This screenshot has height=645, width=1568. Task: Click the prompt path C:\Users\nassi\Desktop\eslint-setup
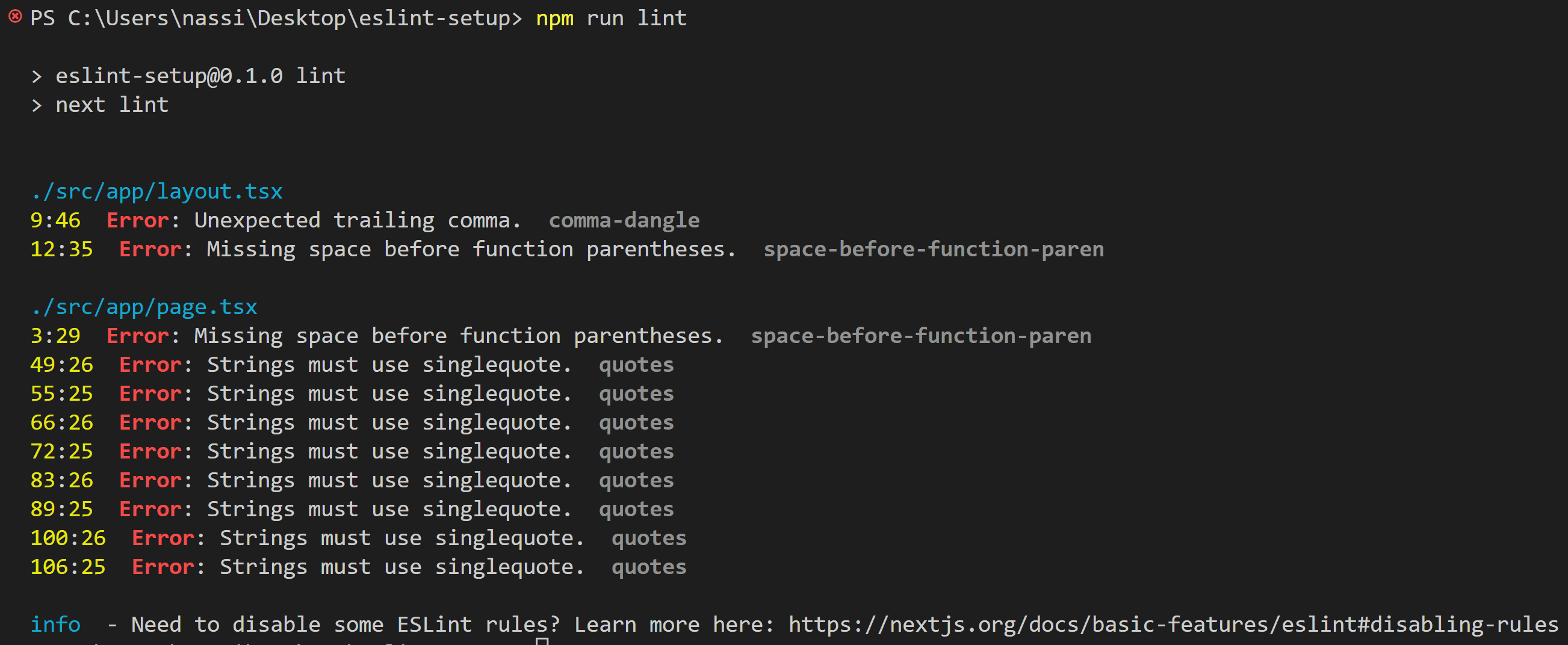coord(288,18)
